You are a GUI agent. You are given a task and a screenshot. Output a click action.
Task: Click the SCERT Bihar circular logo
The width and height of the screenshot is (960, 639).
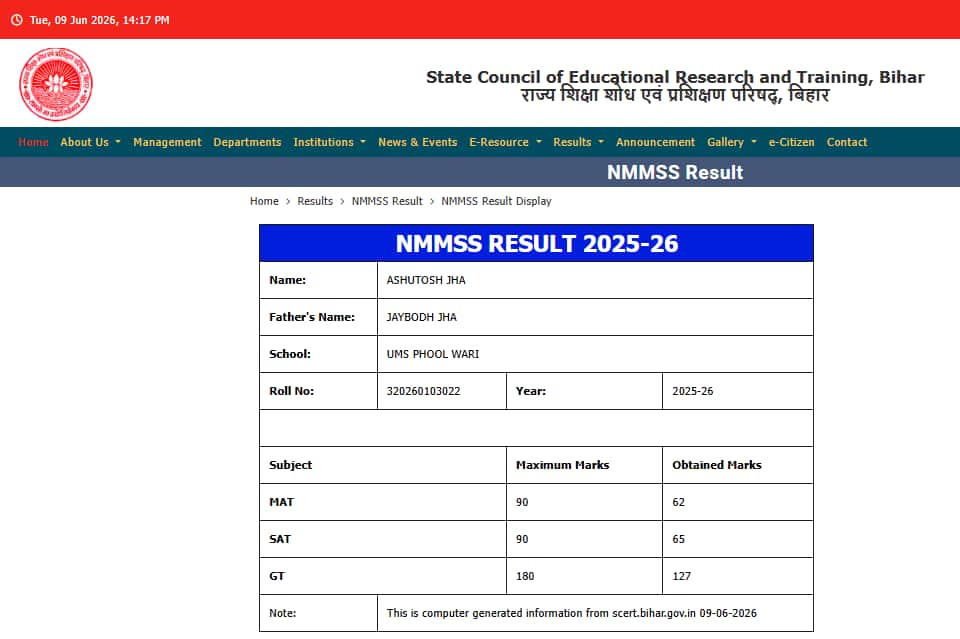click(56, 84)
